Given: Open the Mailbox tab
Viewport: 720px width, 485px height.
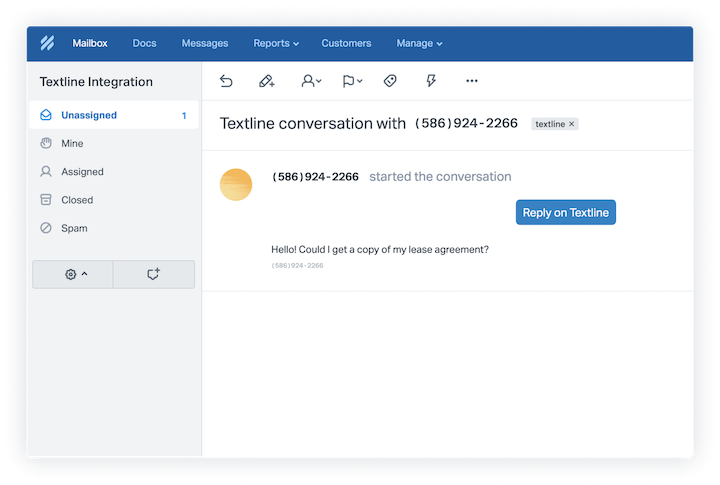Looking at the screenshot, I should 90,43.
